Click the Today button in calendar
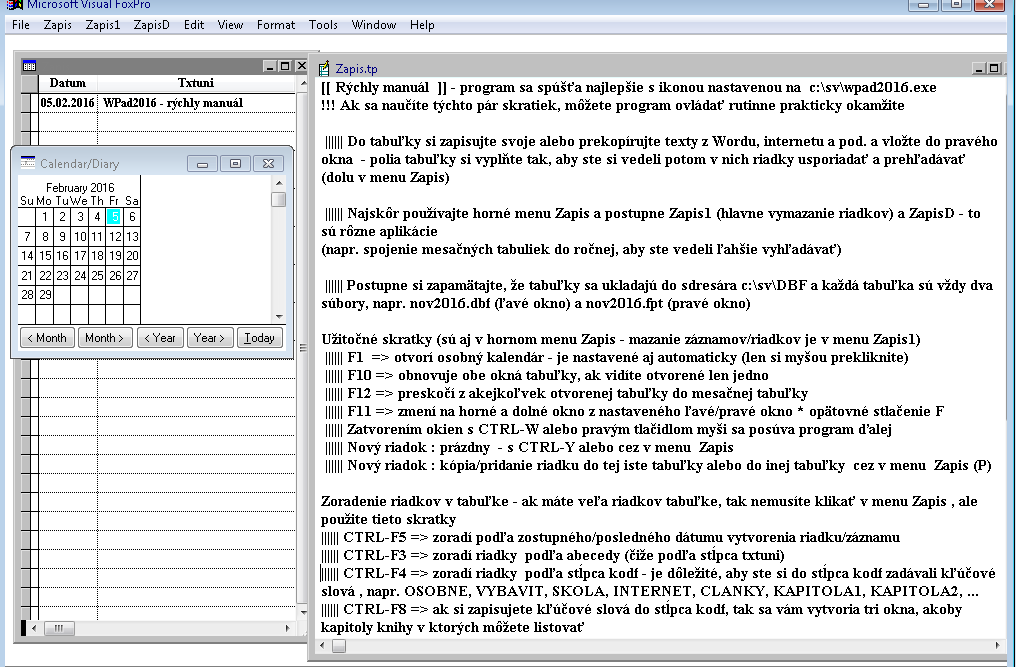The height and width of the screenshot is (667, 1016). tap(259, 338)
